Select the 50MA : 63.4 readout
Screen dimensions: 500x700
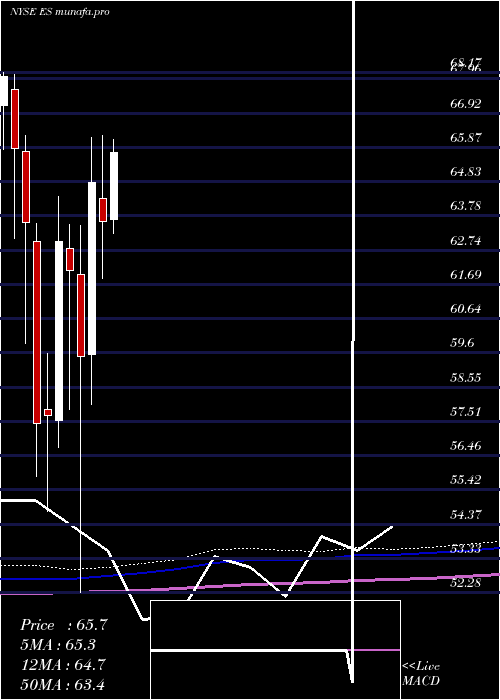pyautogui.click(x=64, y=684)
